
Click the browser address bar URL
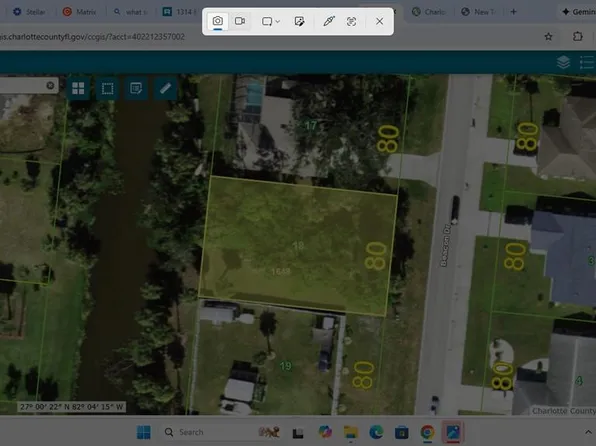point(92,37)
